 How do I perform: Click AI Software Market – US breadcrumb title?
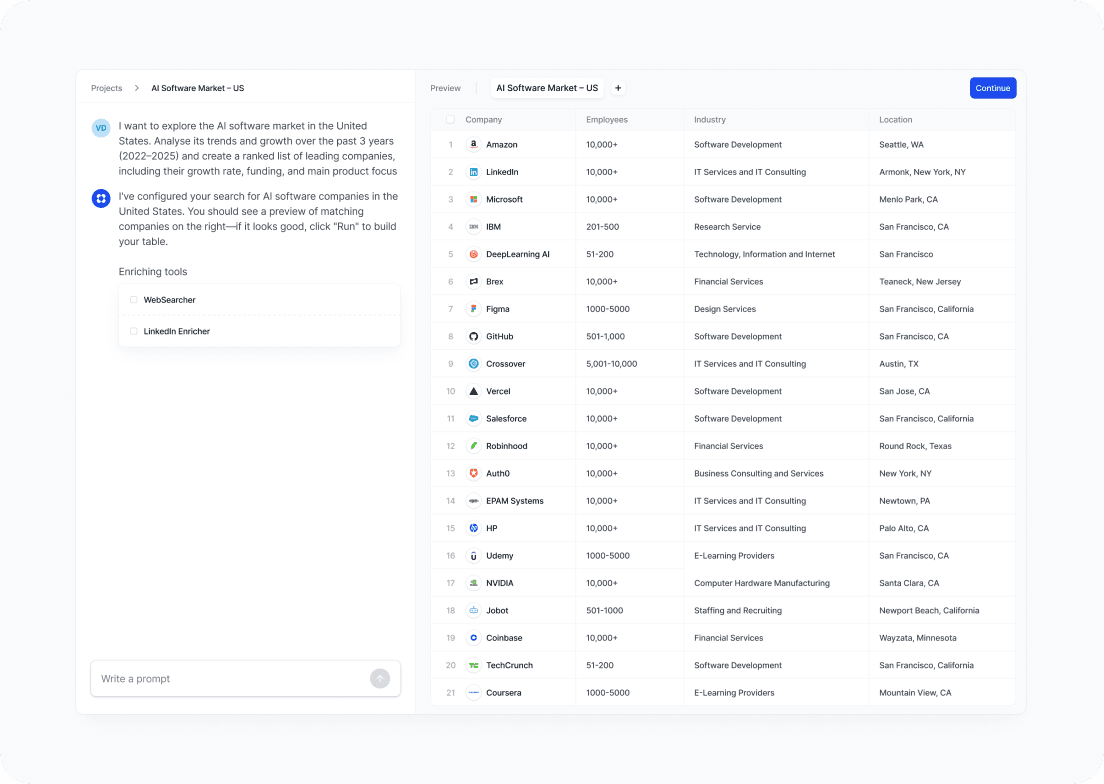[x=198, y=88]
